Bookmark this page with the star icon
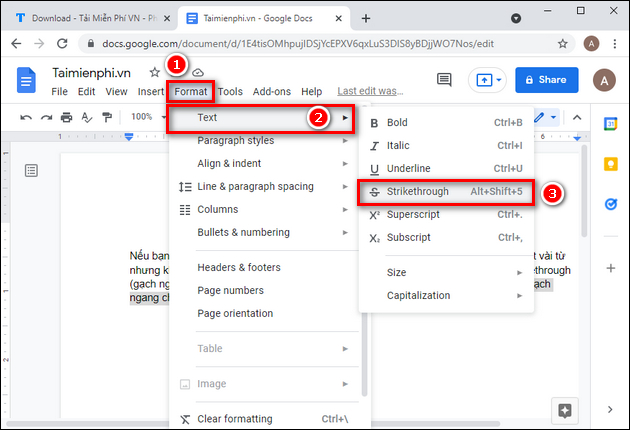The image size is (630, 430). [562, 43]
